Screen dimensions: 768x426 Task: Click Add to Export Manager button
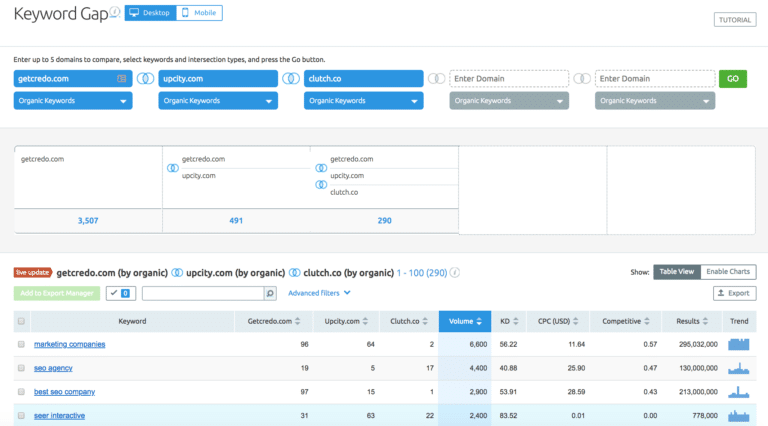point(57,293)
